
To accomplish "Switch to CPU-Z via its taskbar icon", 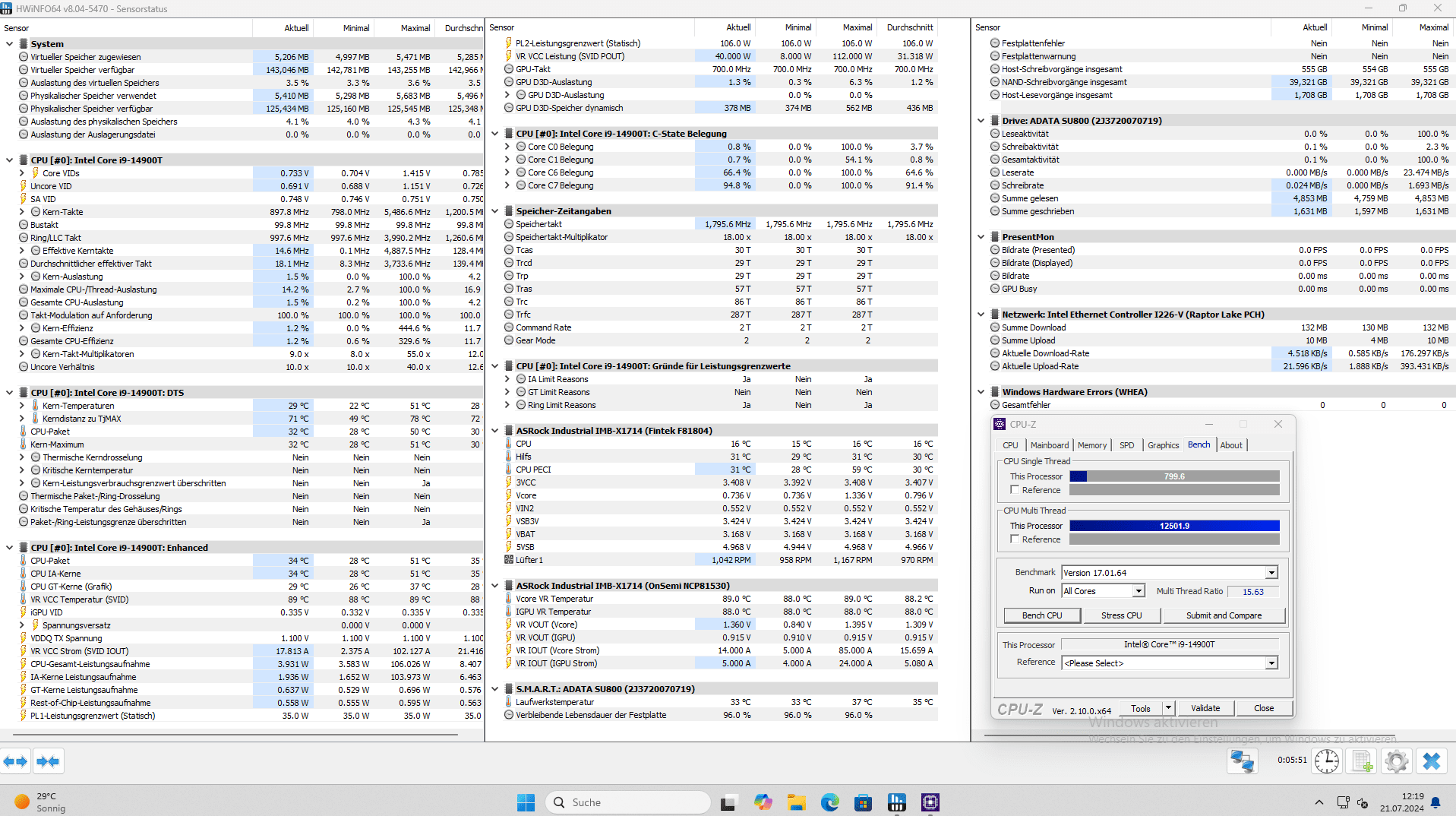I will (x=930, y=802).
